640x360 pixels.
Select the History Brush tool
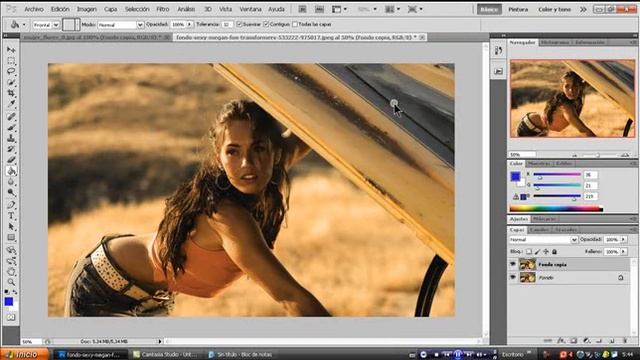(11, 149)
